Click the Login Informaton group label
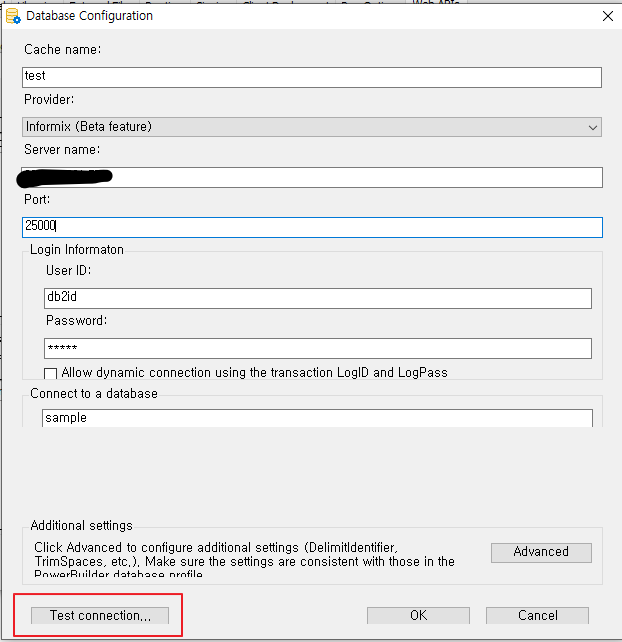Image resolution: width=622 pixels, height=642 pixels. point(77,250)
